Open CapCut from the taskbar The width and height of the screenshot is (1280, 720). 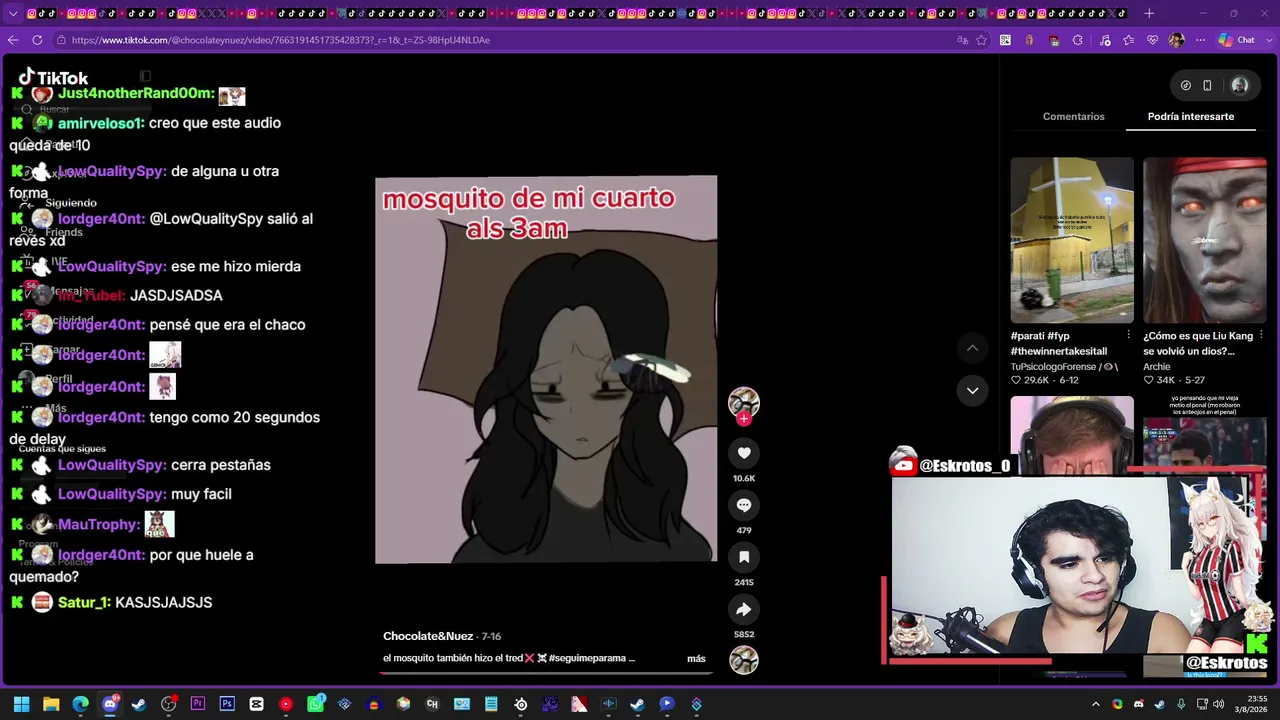pyautogui.click(x=256, y=704)
